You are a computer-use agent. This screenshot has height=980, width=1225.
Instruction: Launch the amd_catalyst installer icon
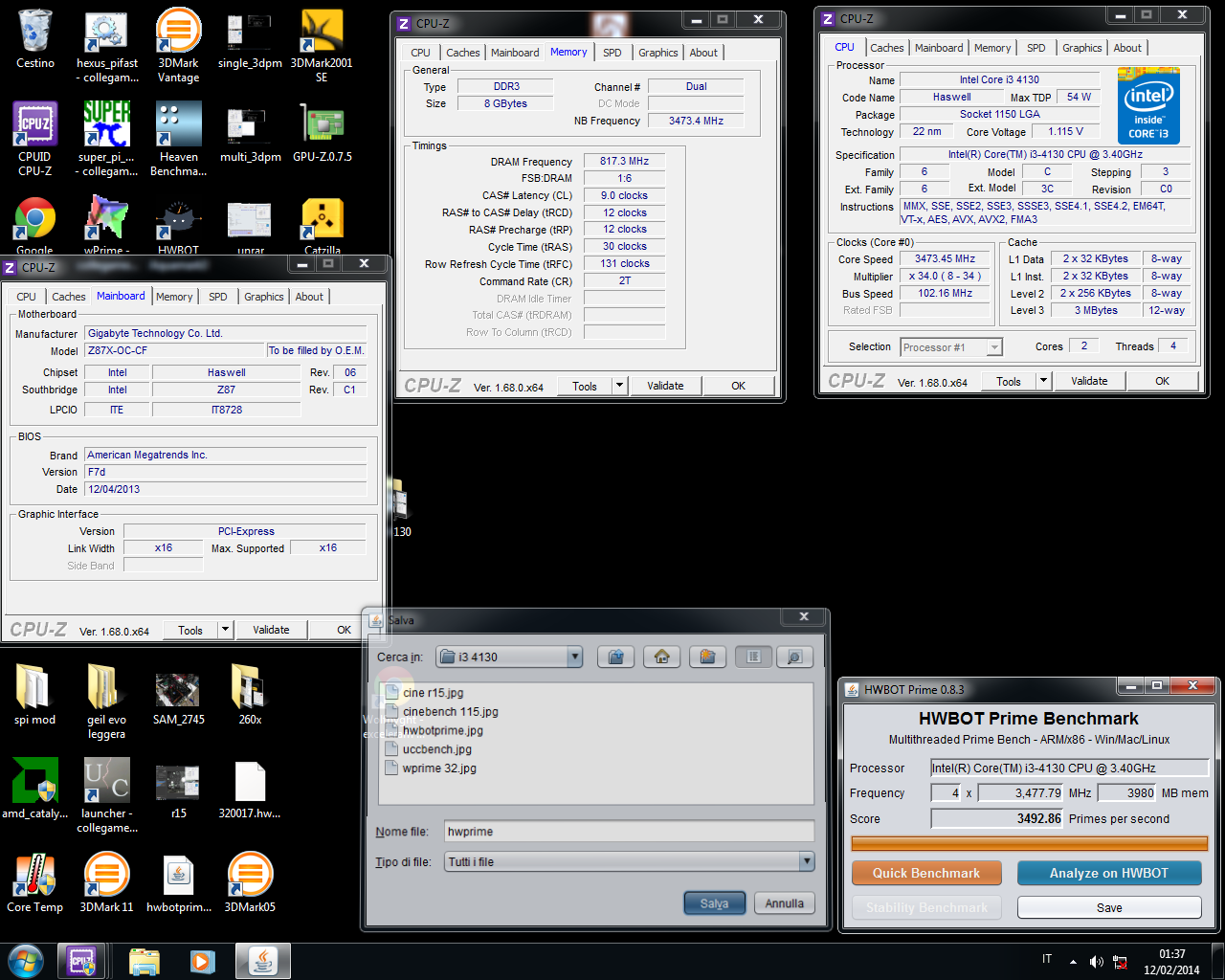click(35, 789)
